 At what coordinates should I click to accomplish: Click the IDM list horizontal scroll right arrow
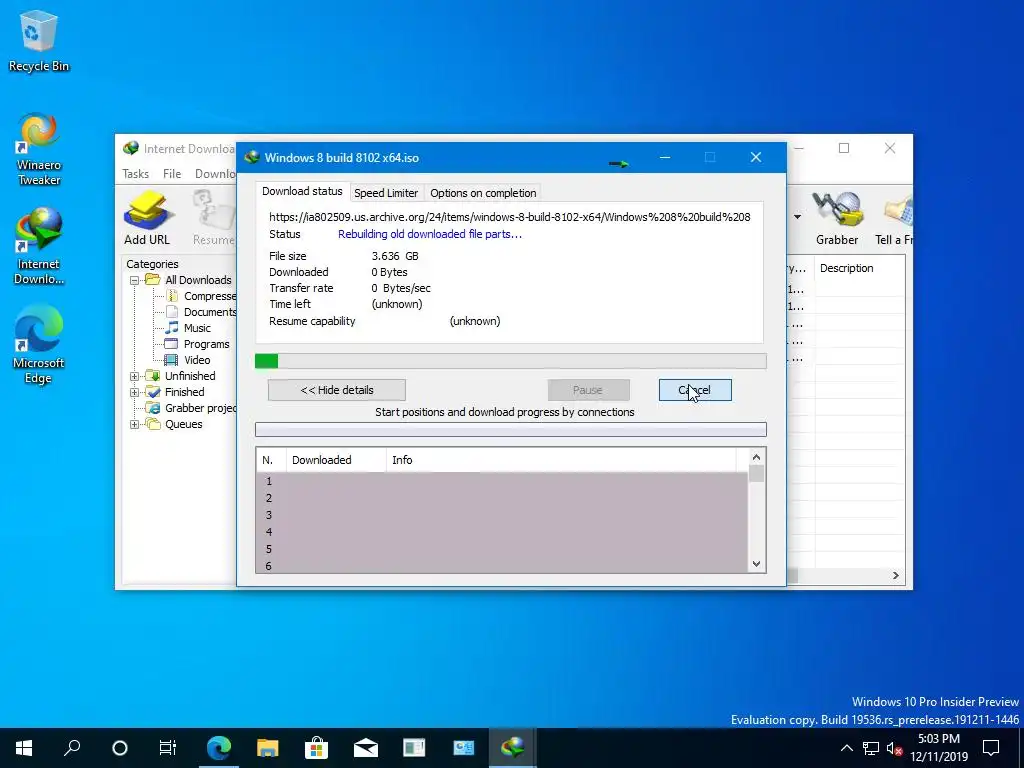[896, 575]
